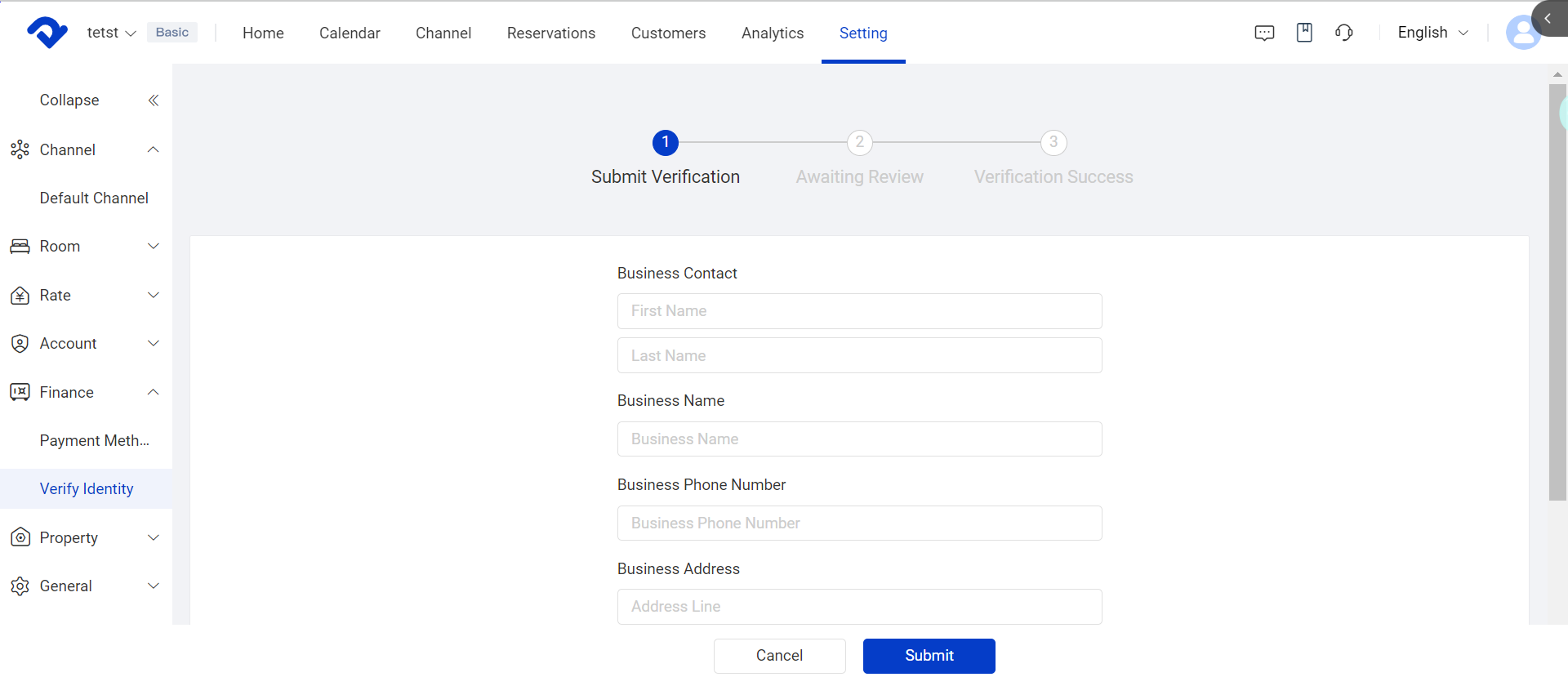The height and width of the screenshot is (686, 1568).
Task: Select Payment Method in Finance menu
Action: (94, 441)
